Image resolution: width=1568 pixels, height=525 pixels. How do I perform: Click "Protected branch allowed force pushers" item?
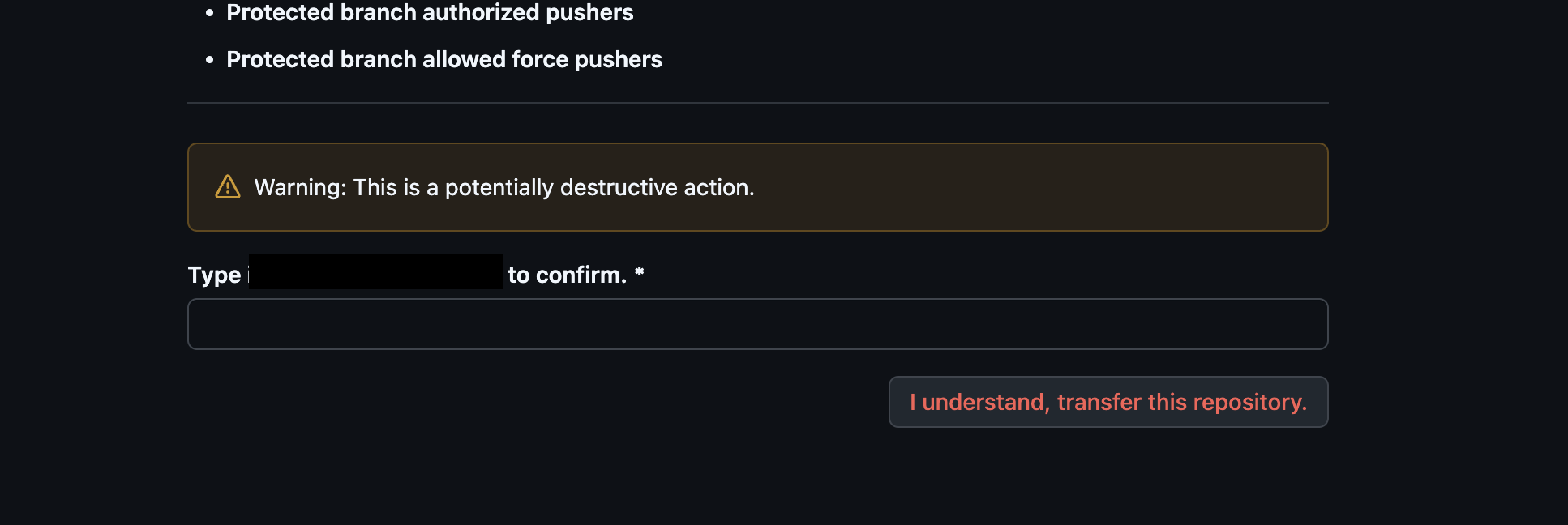click(x=444, y=60)
